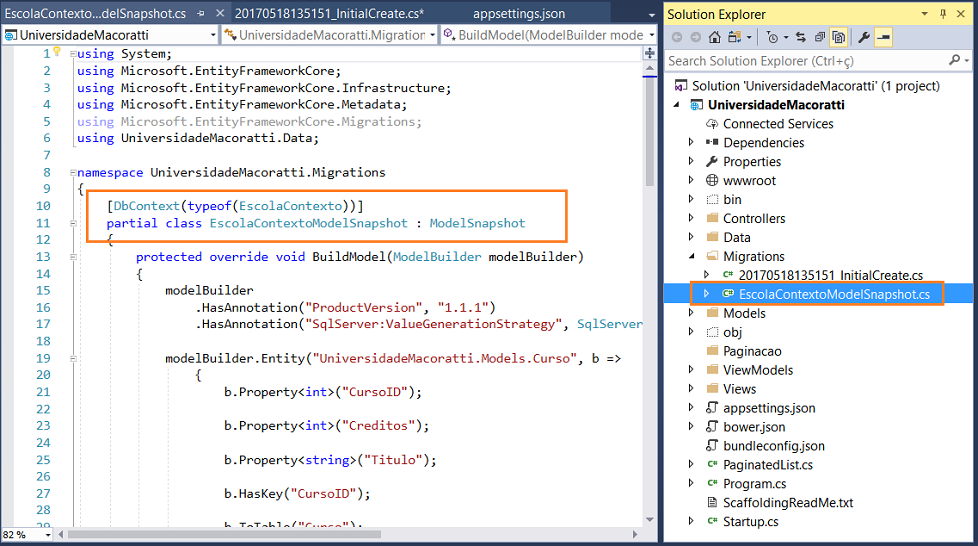Image resolution: width=978 pixels, height=546 pixels.
Task: Collapse the EscolaContextoModelSnapshot class outline
Action: pyautogui.click(x=73, y=223)
